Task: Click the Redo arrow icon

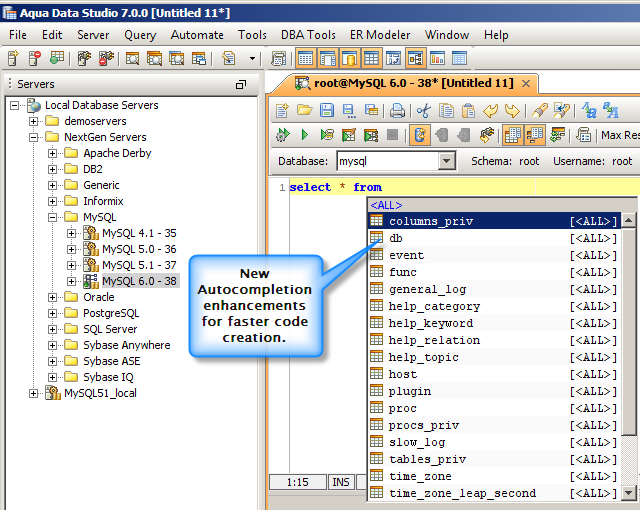Action: (512, 110)
